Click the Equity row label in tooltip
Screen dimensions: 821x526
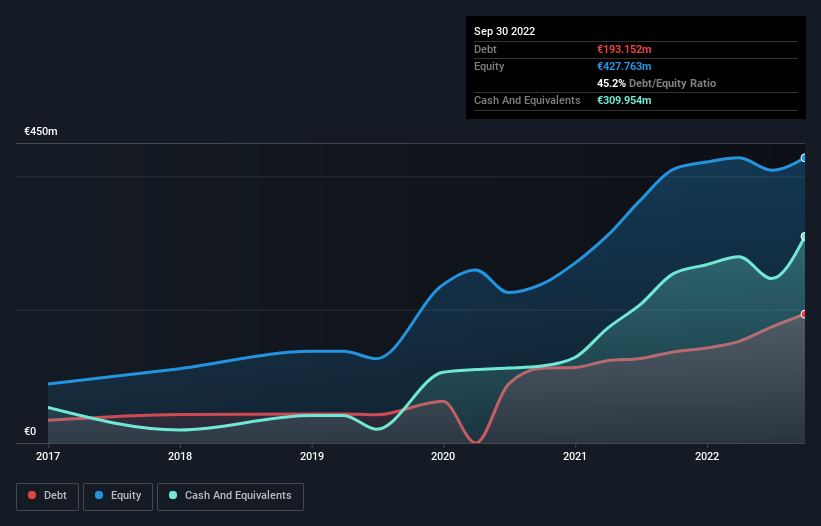(x=489, y=66)
